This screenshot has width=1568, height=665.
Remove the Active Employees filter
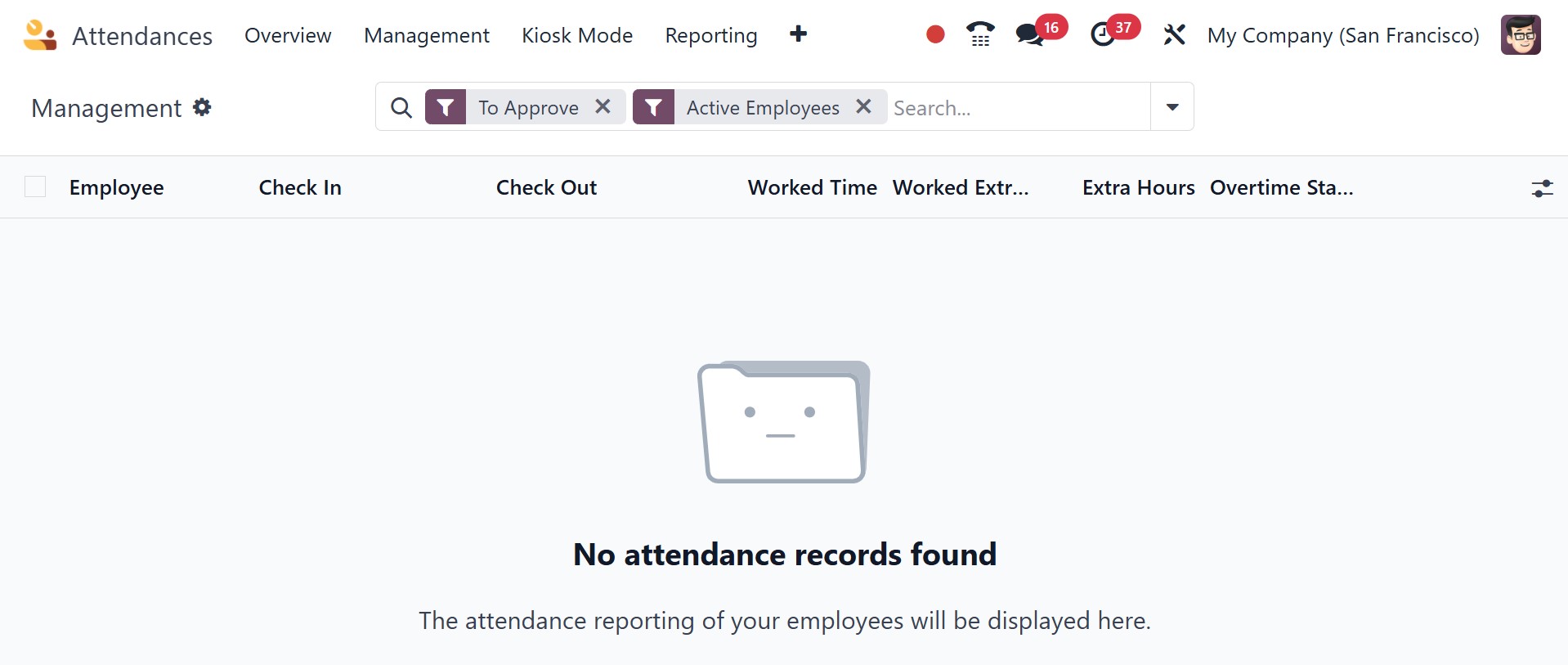[863, 106]
